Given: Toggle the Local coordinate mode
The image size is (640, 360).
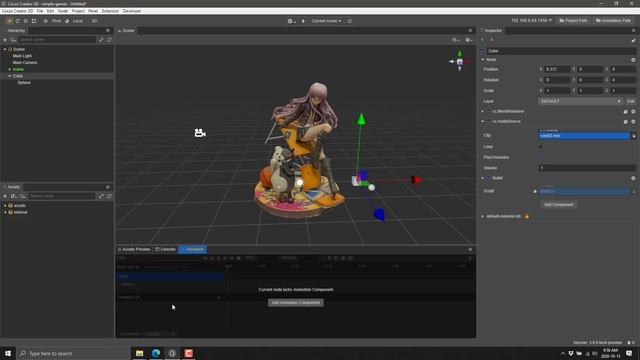Looking at the screenshot, I should [74, 21].
